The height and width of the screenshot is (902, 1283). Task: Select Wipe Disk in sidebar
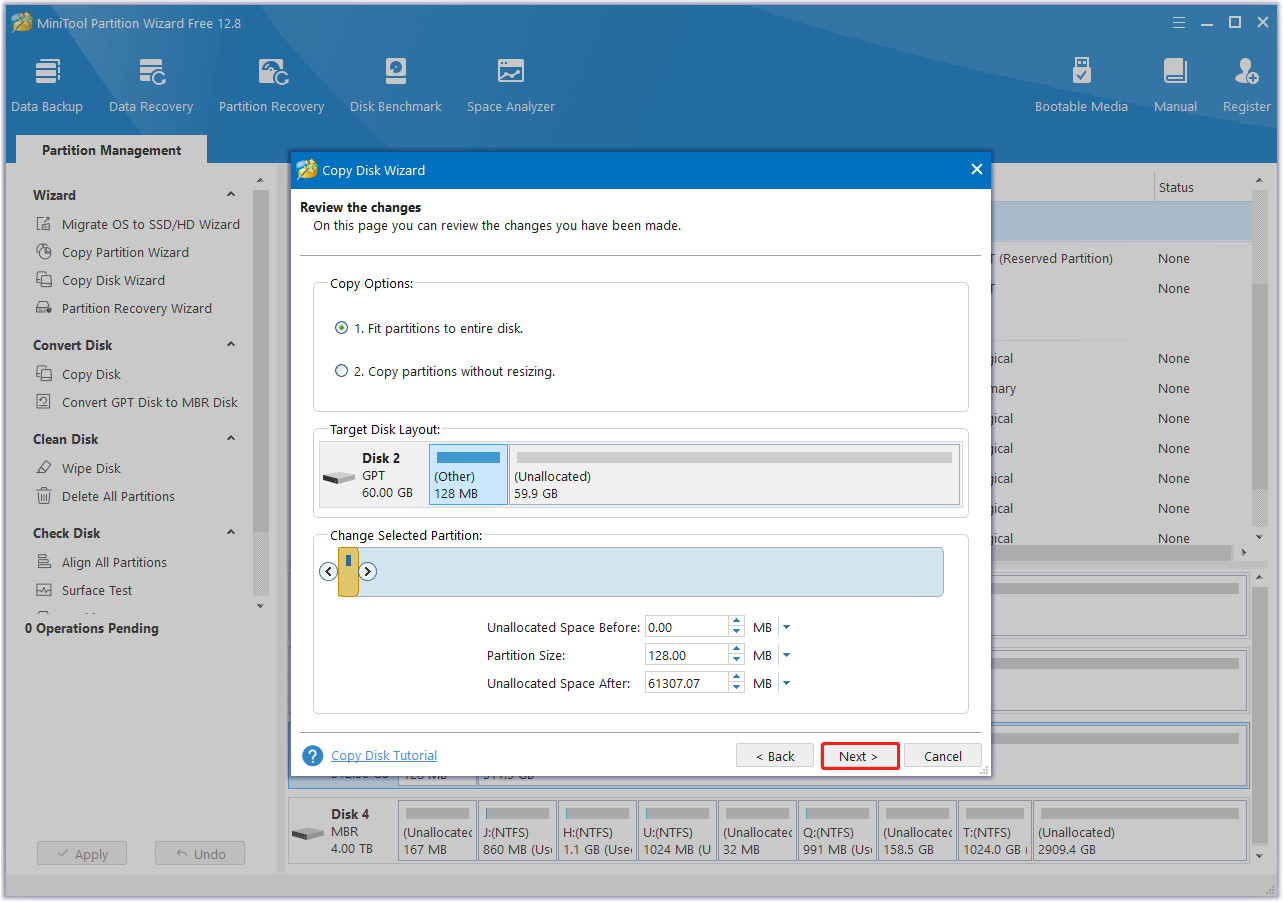pos(91,468)
